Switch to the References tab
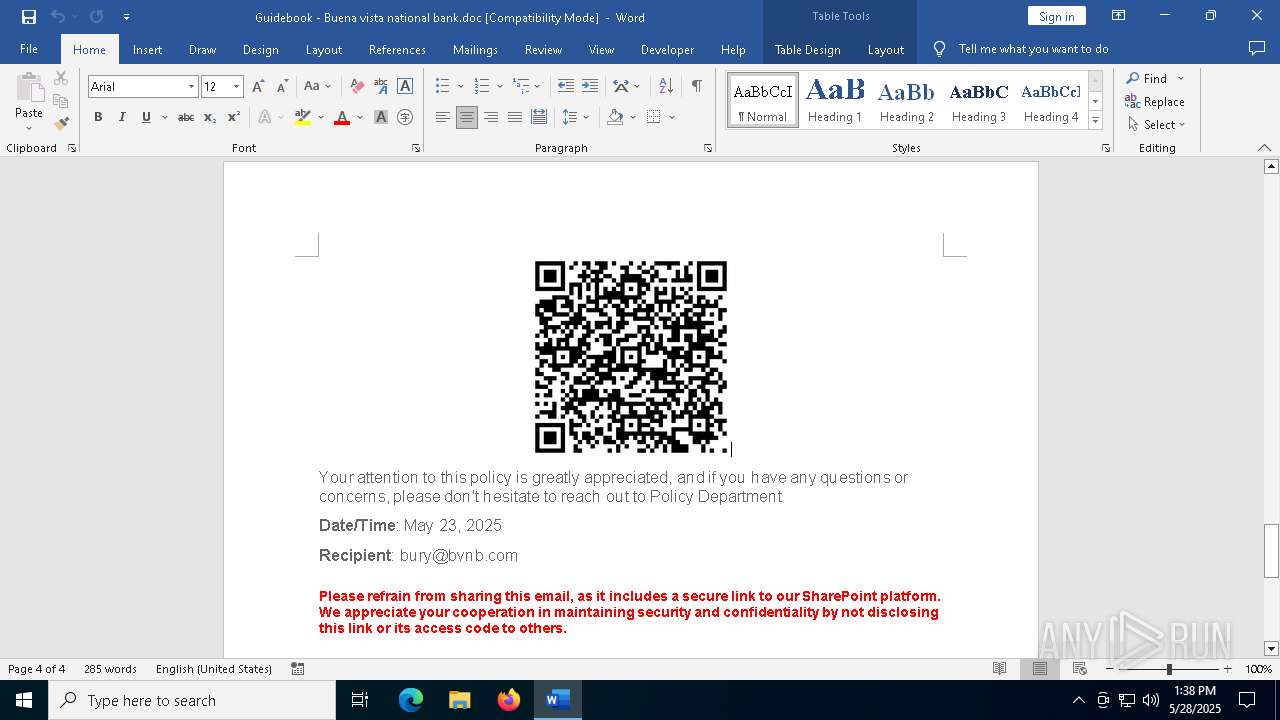1280x720 pixels. (x=397, y=49)
